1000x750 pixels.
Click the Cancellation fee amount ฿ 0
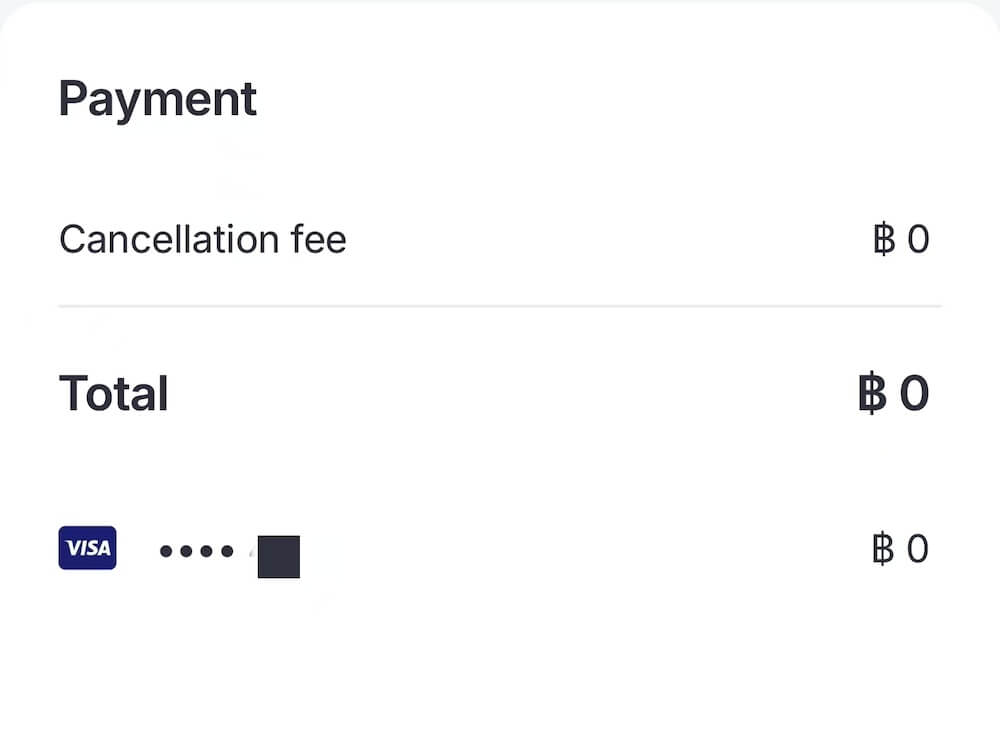point(901,240)
